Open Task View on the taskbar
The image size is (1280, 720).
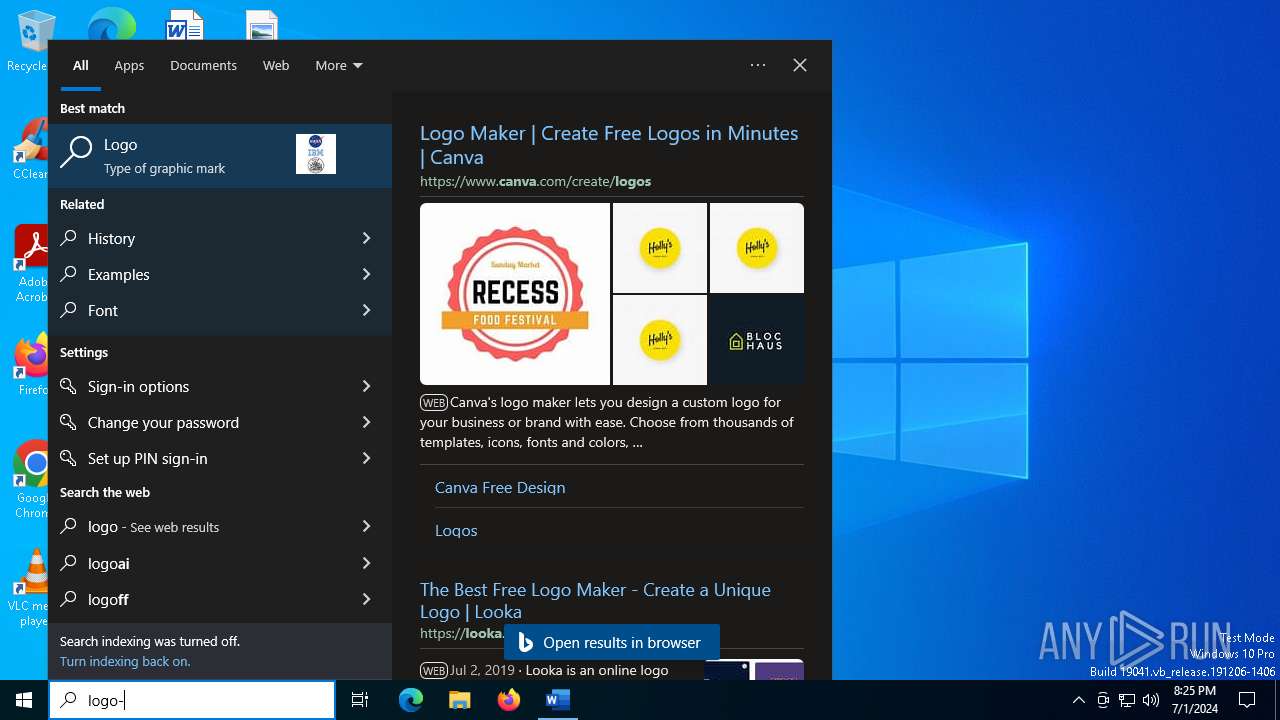coord(360,700)
